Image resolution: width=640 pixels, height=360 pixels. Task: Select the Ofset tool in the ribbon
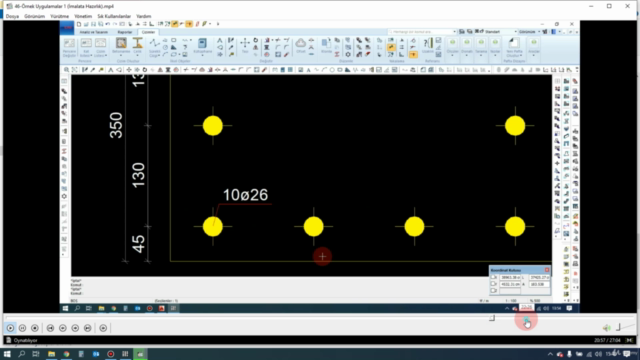click(x=300, y=46)
